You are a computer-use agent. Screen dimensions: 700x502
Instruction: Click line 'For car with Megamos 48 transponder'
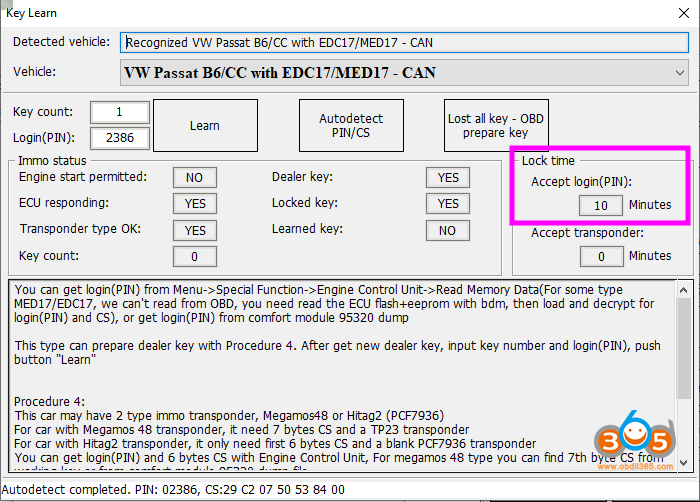[242, 430]
